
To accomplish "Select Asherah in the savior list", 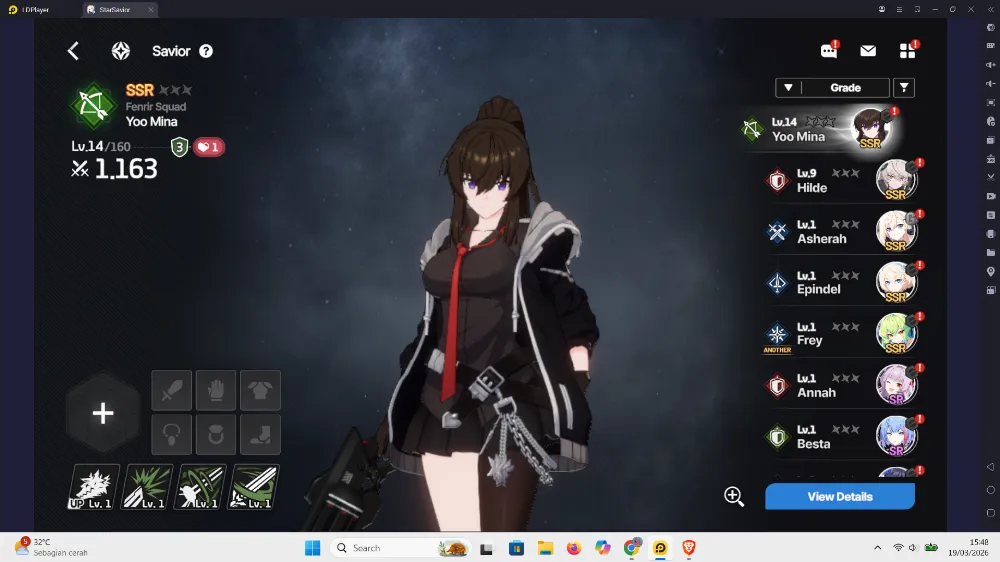I will click(842, 232).
